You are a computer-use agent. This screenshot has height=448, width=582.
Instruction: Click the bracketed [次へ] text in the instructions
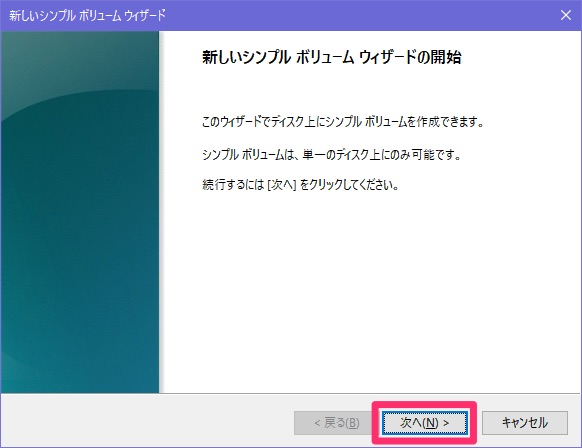click(x=282, y=184)
